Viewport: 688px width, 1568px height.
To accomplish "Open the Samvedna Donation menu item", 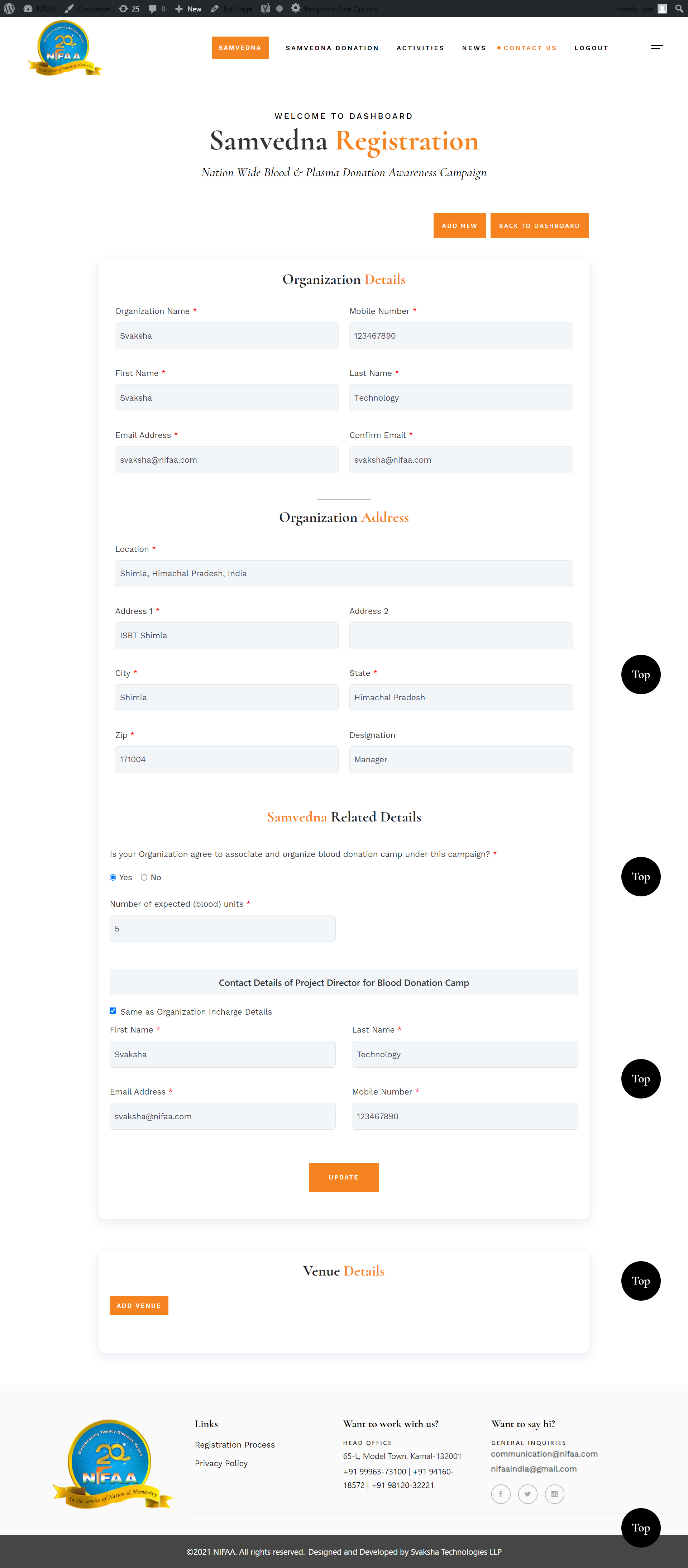I will pos(332,48).
